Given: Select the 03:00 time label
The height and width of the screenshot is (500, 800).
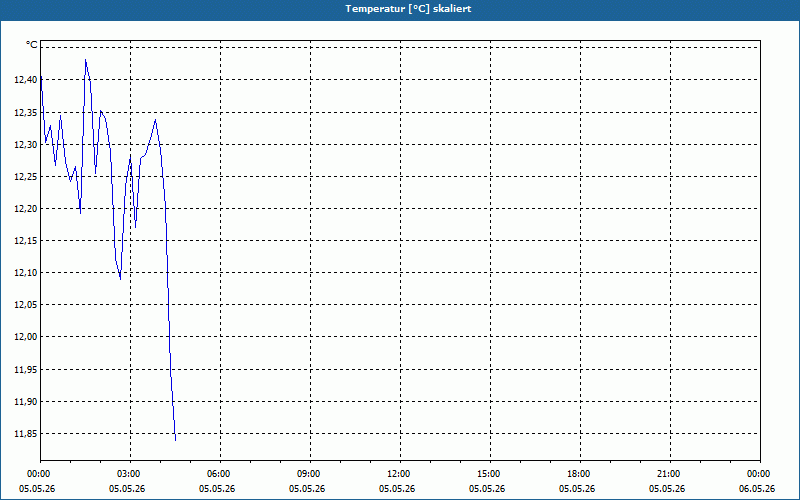Looking at the screenshot, I should point(127,474).
